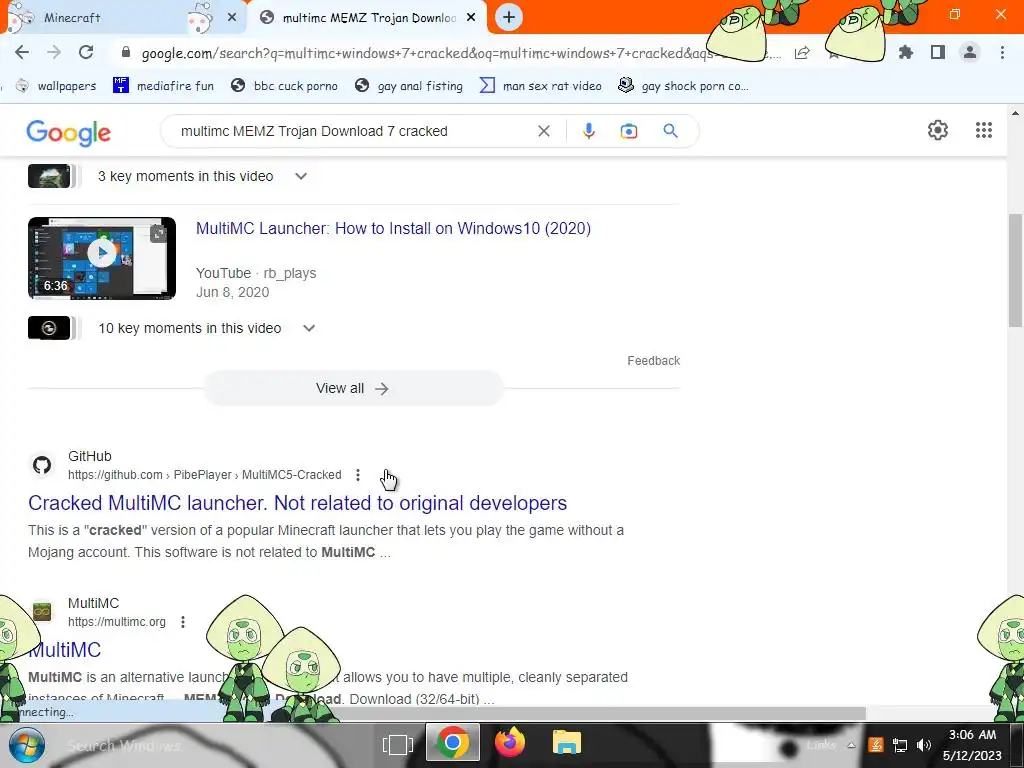
Task: Clear the Google search box text
Action: (543, 131)
